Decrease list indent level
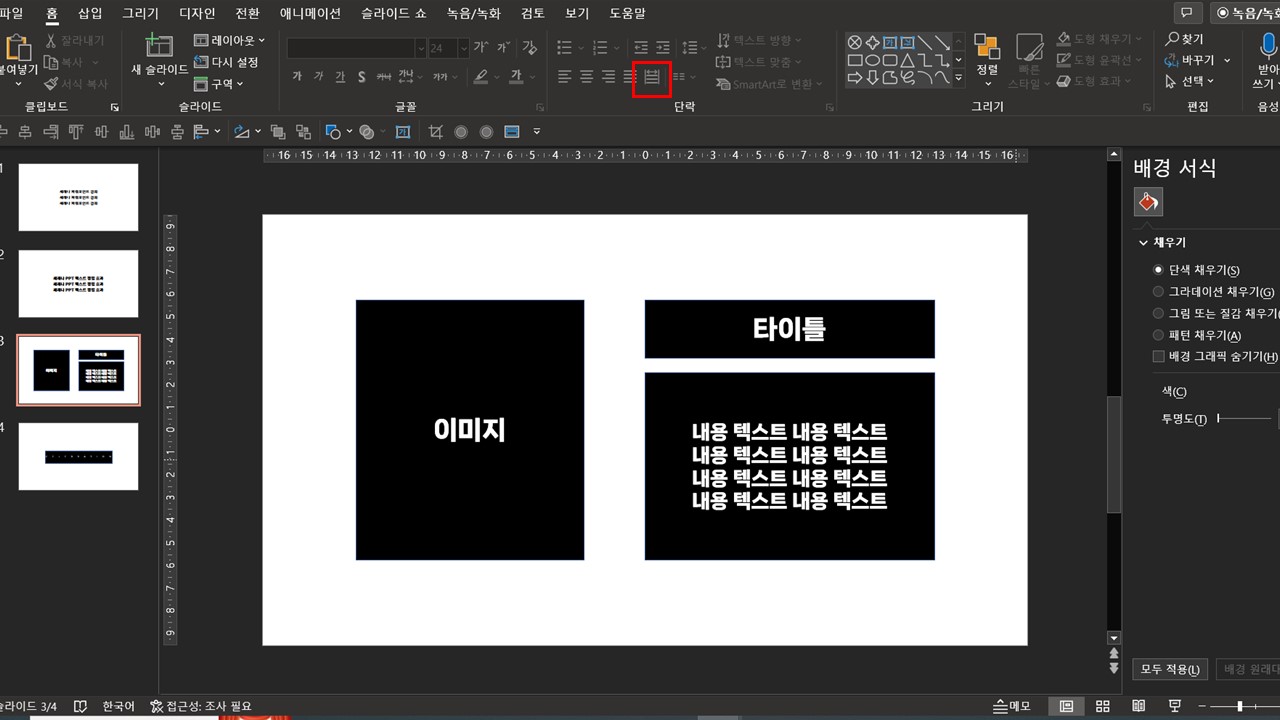The height and width of the screenshot is (720, 1280). coord(641,47)
